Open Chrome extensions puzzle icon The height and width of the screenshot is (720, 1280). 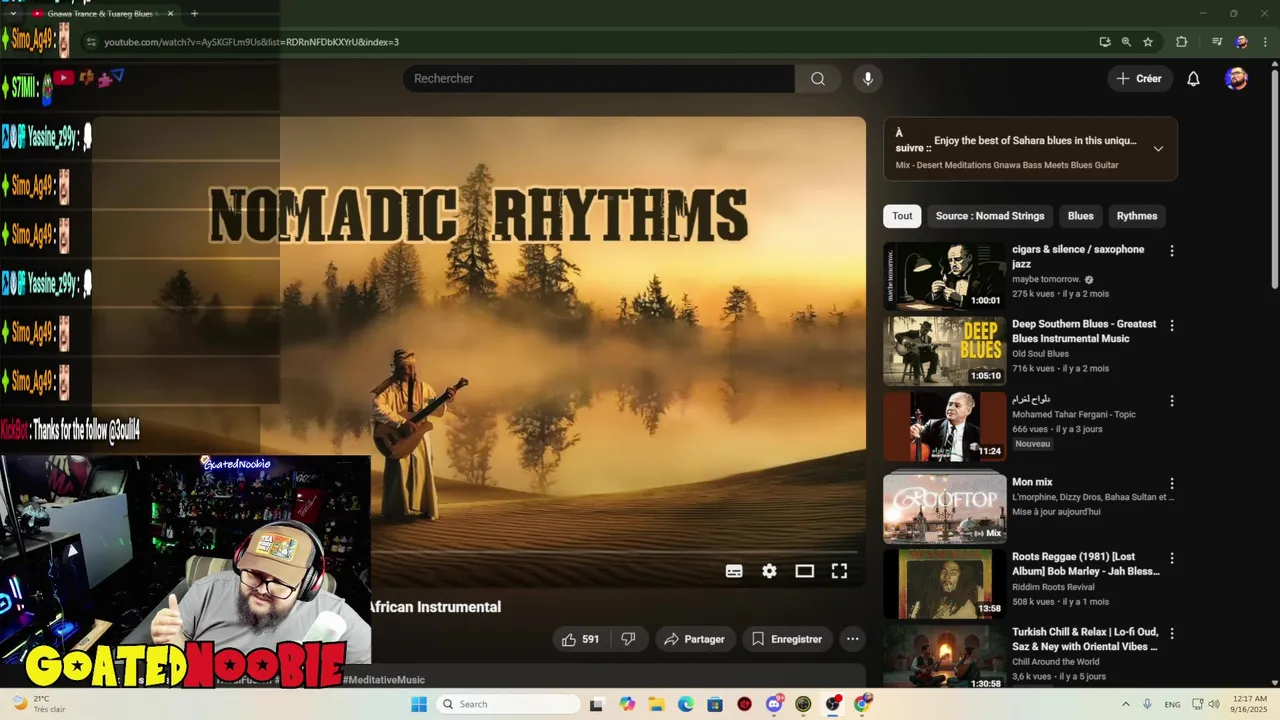[1181, 42]
